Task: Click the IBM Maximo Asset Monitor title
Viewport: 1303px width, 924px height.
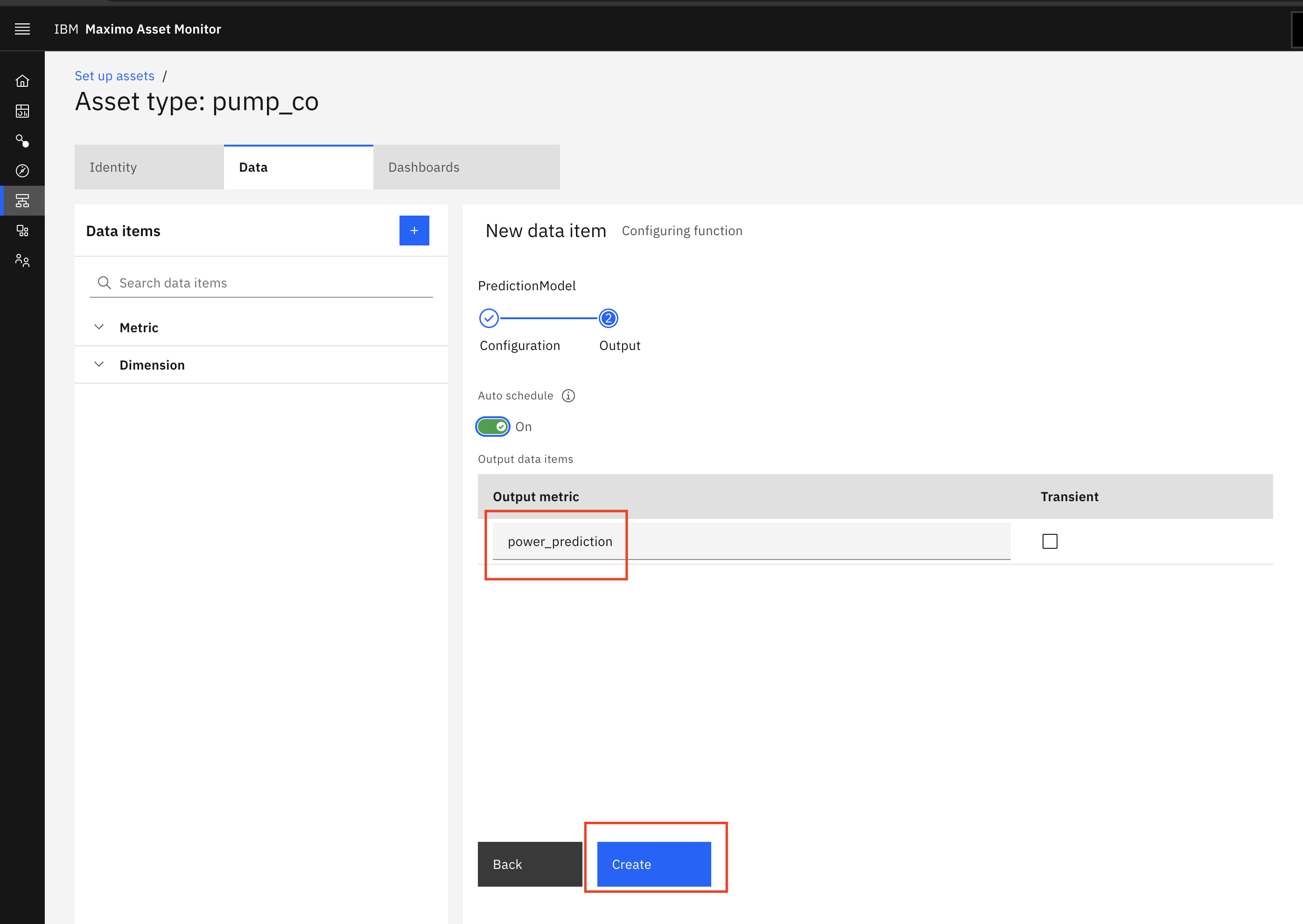Action: pos(138,29)
